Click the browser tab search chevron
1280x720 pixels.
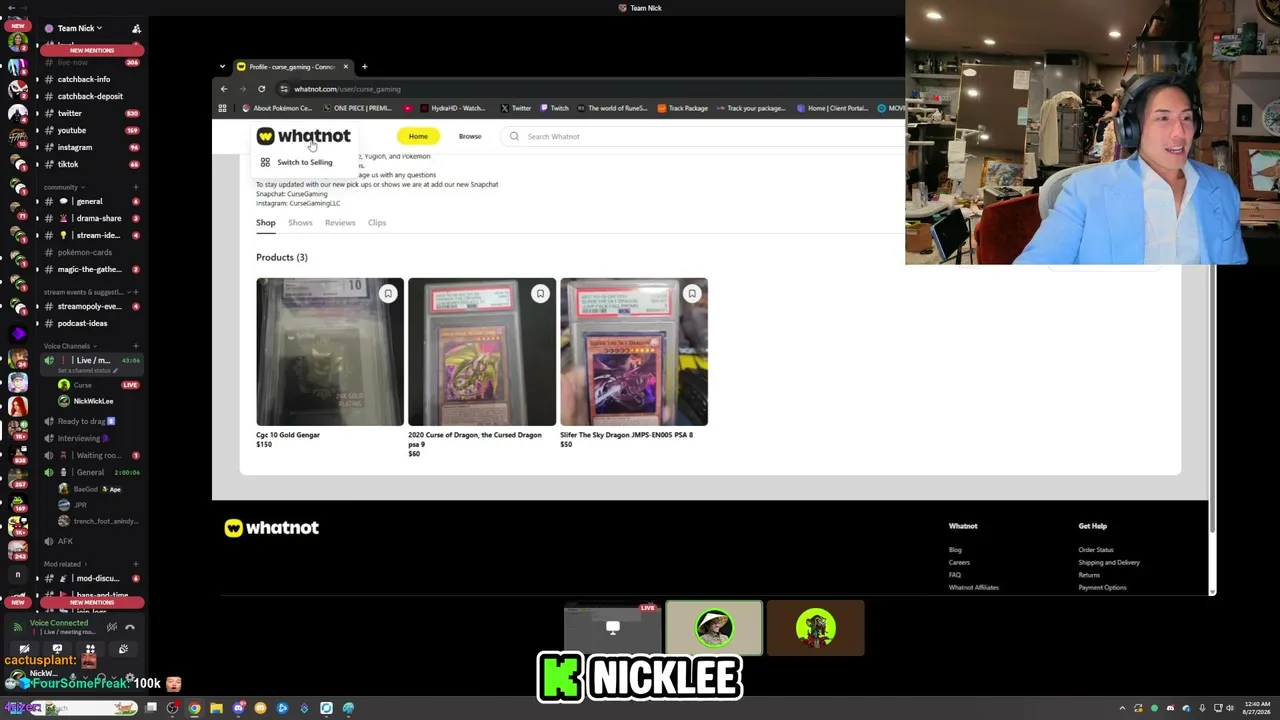(222, 67)
